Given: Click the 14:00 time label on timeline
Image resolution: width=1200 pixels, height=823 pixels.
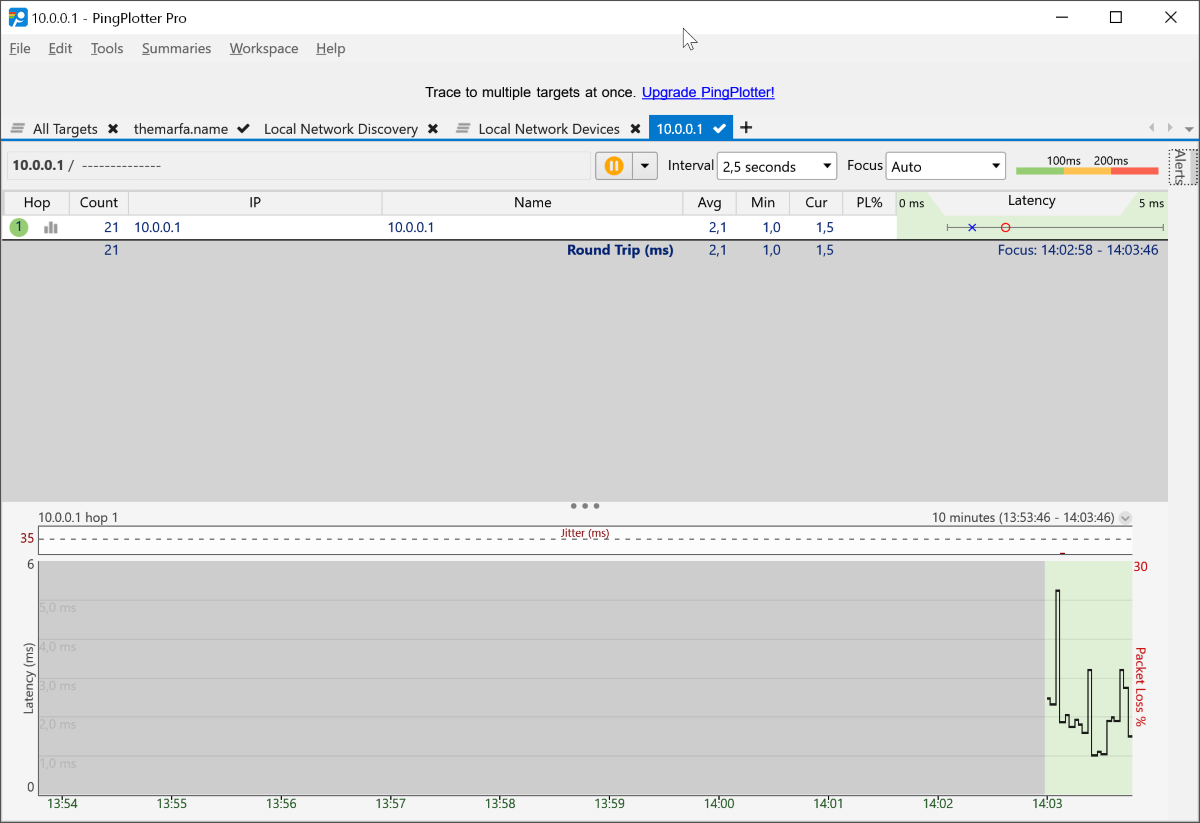Looking at the screenshot, I should click(x=719, y=803).
